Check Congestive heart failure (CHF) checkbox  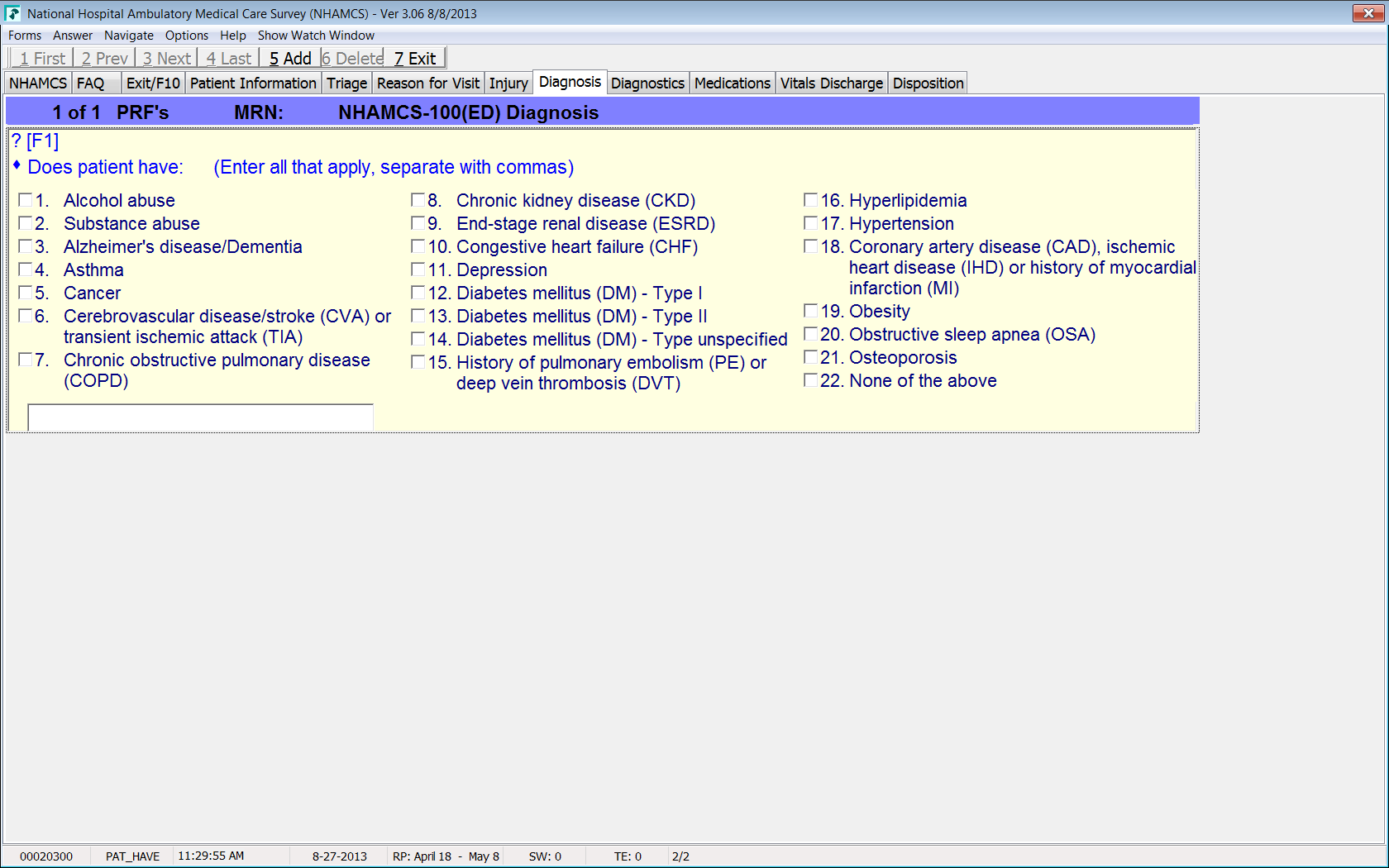[x=418, y=246]
